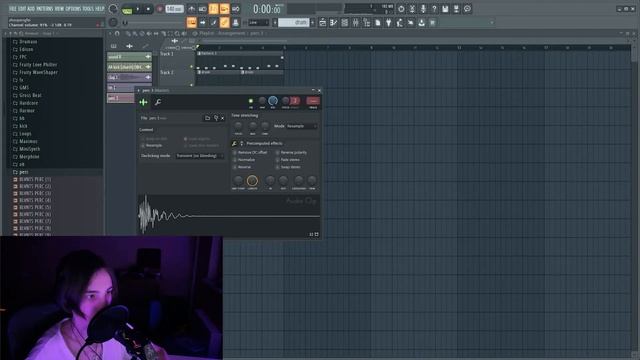Enable Normalize option
This screenshot has height=360, width=640.
(x=244, y=160)
